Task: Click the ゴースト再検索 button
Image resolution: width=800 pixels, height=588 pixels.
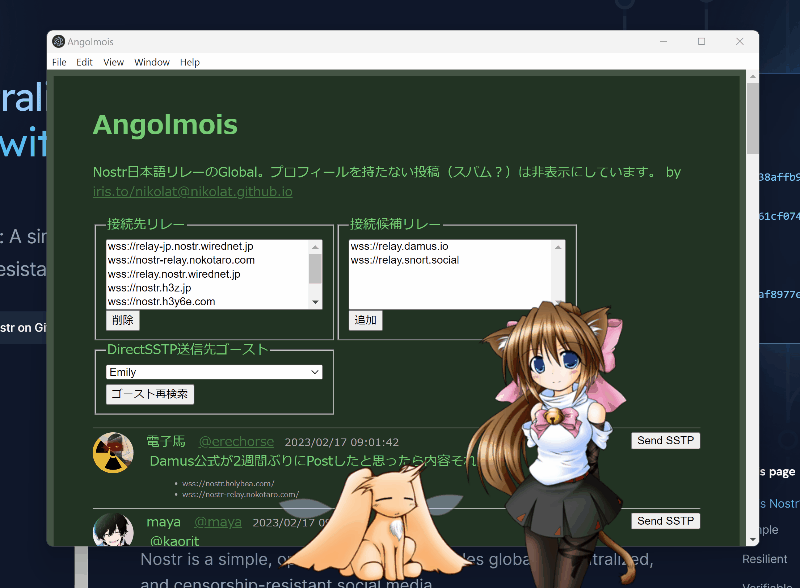Action: pyautogui.click(x=149, y=394)
